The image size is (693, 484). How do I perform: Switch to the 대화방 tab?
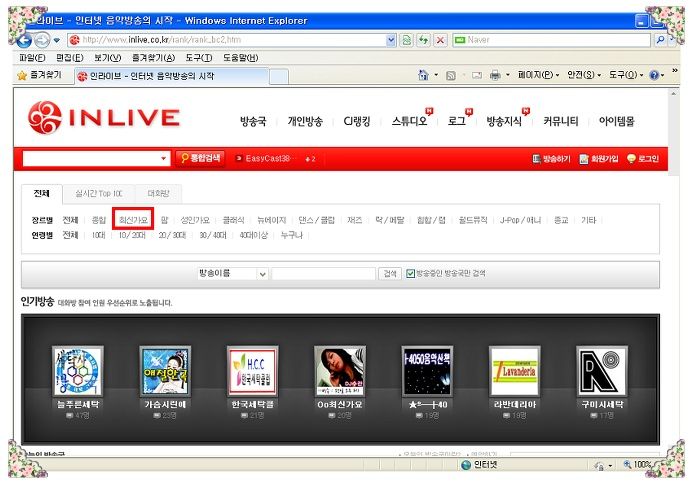[158, 194]
